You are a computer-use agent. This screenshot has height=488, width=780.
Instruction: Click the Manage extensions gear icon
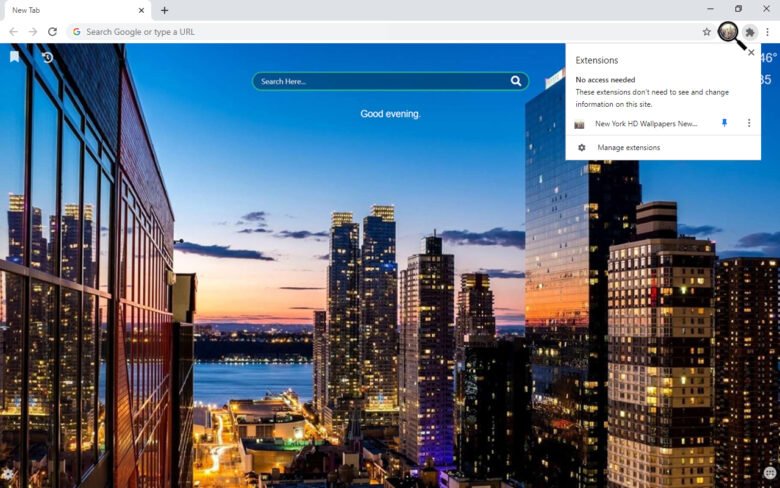coord(582,148)
